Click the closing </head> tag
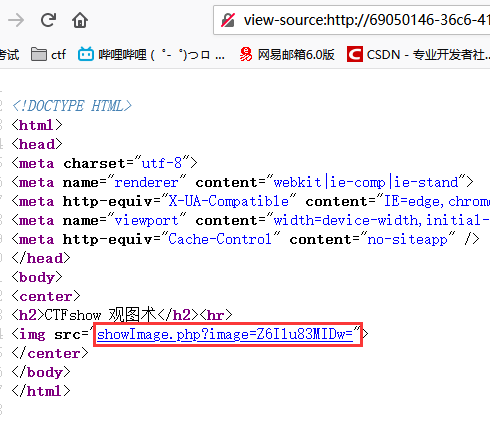This screenshot has width=490, height=422. coord(41,258)
